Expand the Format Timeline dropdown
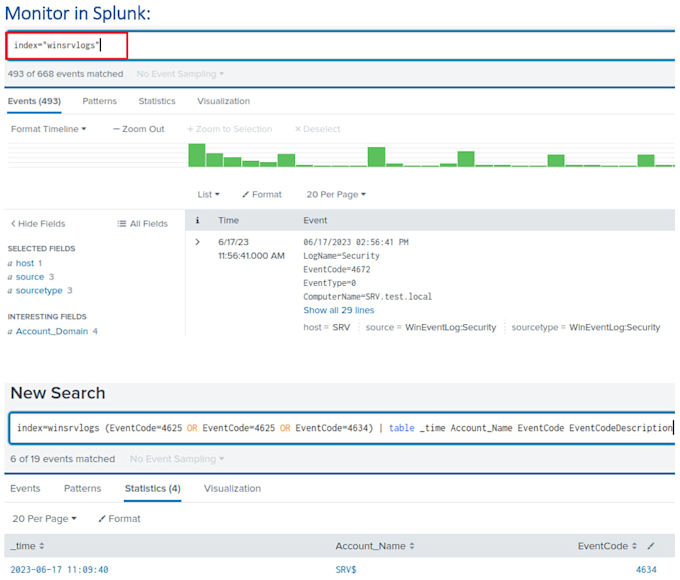Image resolution: width=680 pixels, height=580 pixels. (x=49, y=129)
